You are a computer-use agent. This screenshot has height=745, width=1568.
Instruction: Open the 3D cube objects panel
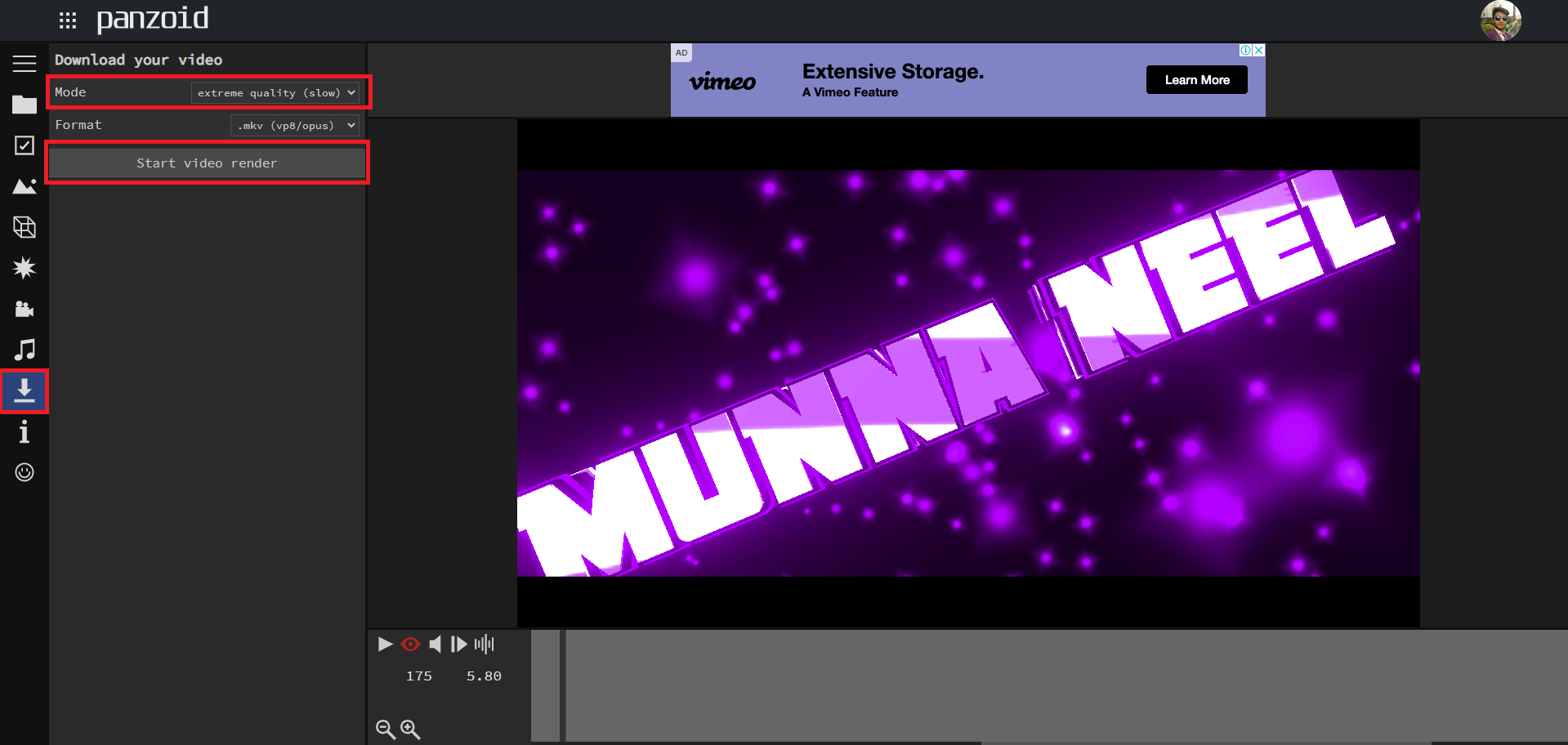click(x=25, y=227)
